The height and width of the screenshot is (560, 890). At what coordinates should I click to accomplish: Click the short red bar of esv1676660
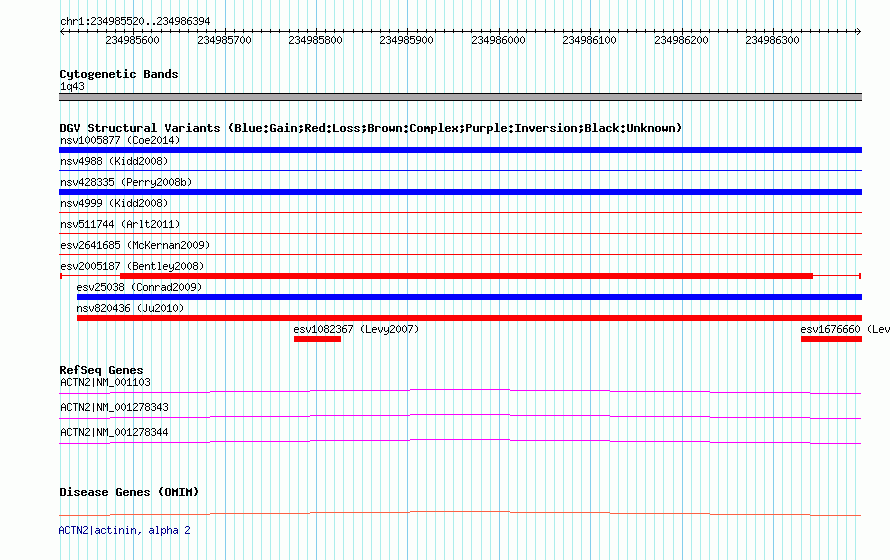tap(832, 339)
